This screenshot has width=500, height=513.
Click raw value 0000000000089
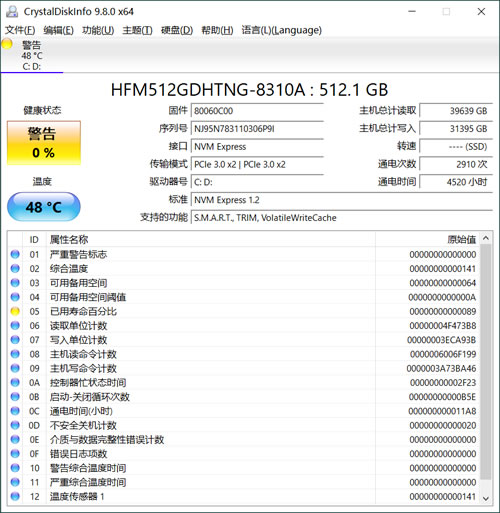click(x=443, y=311)
